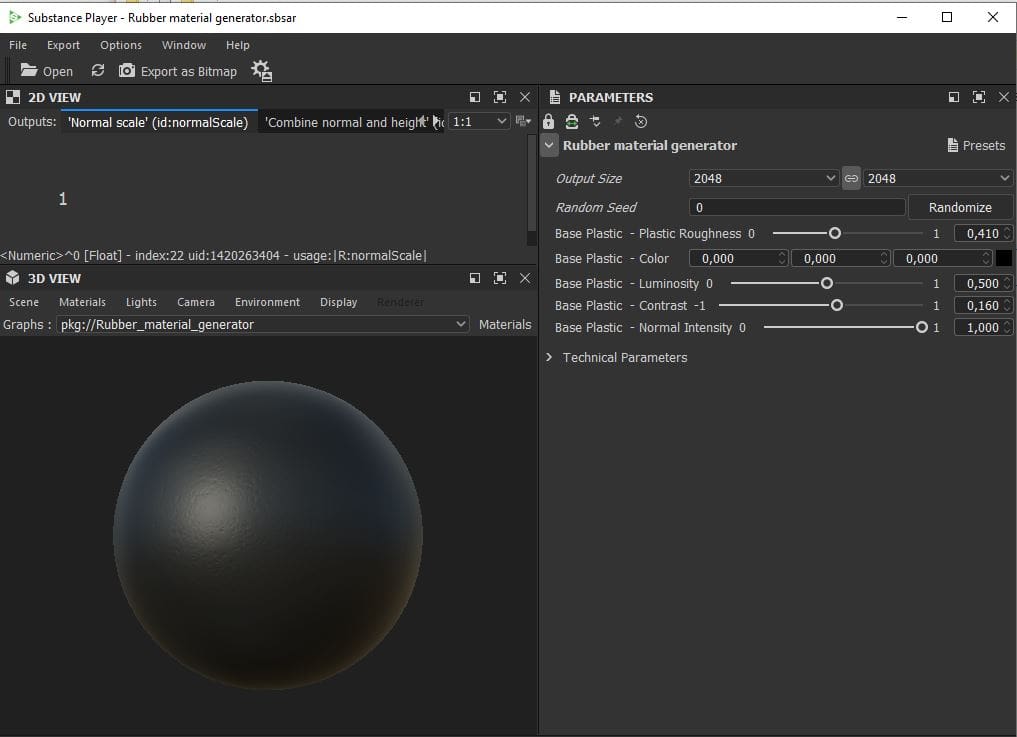Maximize the PARAMETERS panel
Screen dimensions: 1017x737
pyautogui.click(x=978, y=97)
